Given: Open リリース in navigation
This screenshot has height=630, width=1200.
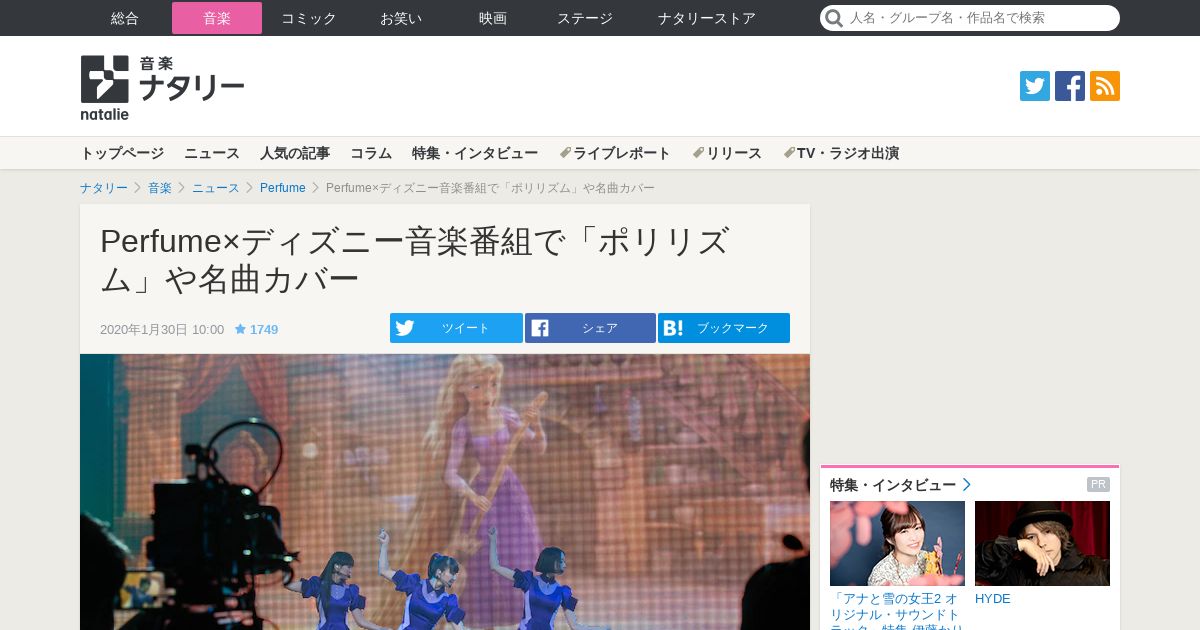Looking at the screenshot, I should pos(727,153).
